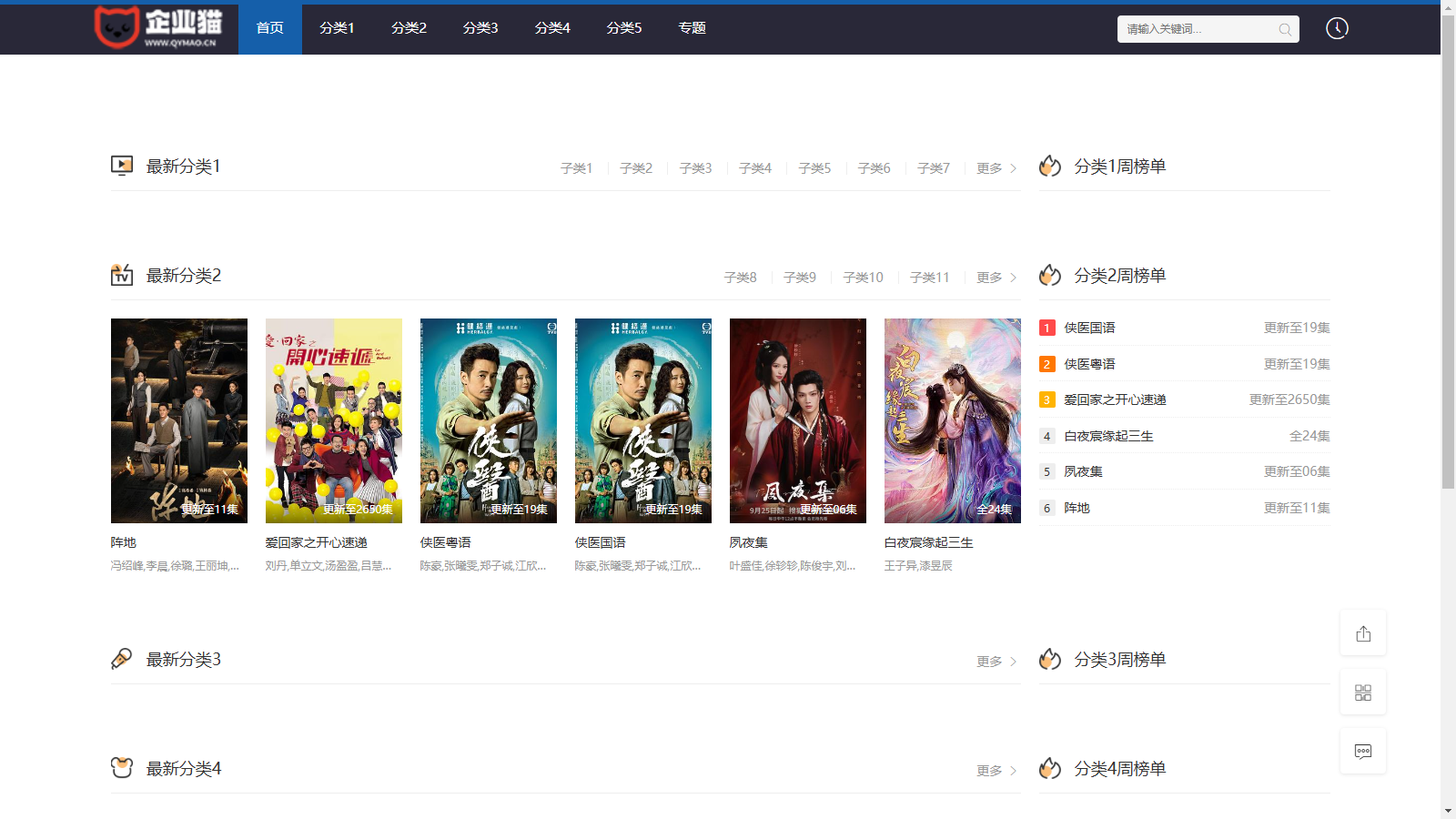Expand 更多 in the 最新分类1 header
The image size is (1456, 819).
click(x=996, y=168)
